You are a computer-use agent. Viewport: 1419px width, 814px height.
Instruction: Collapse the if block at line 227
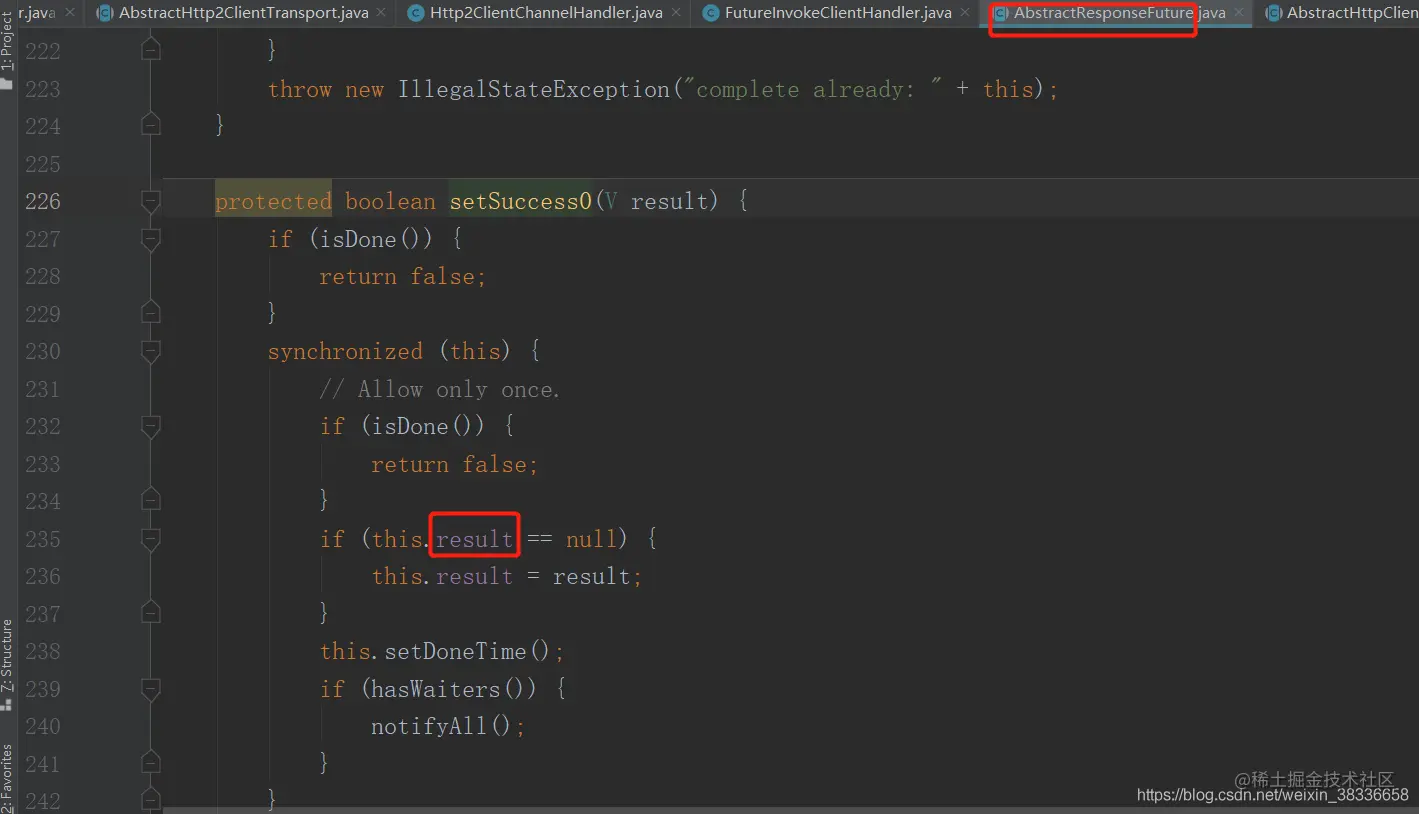pos(151,239)
